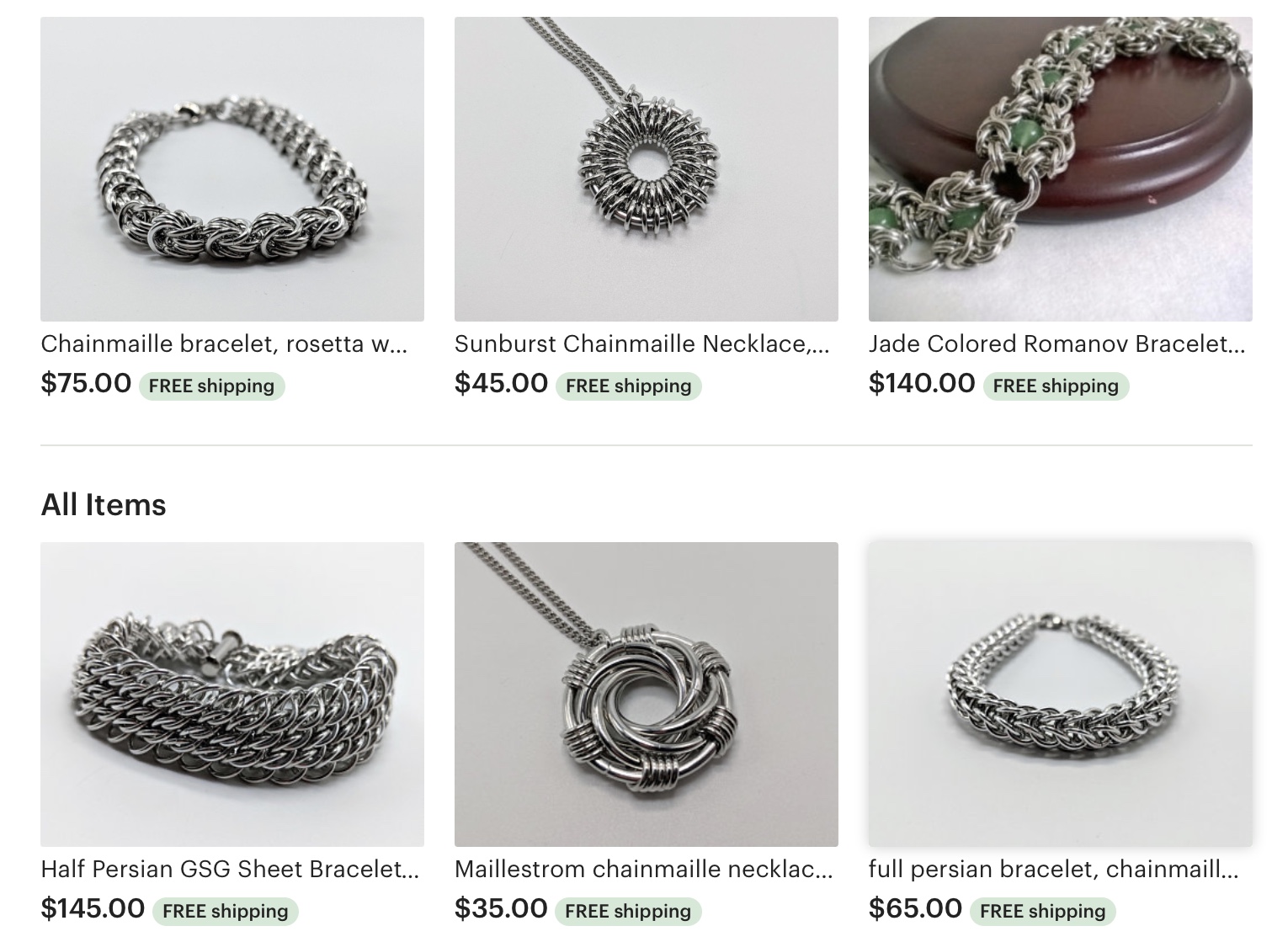The height and width of the screenshot is (942, 1288).
Task: Click the $45.00 Sunburst necklace price
Action: (501, 383)
